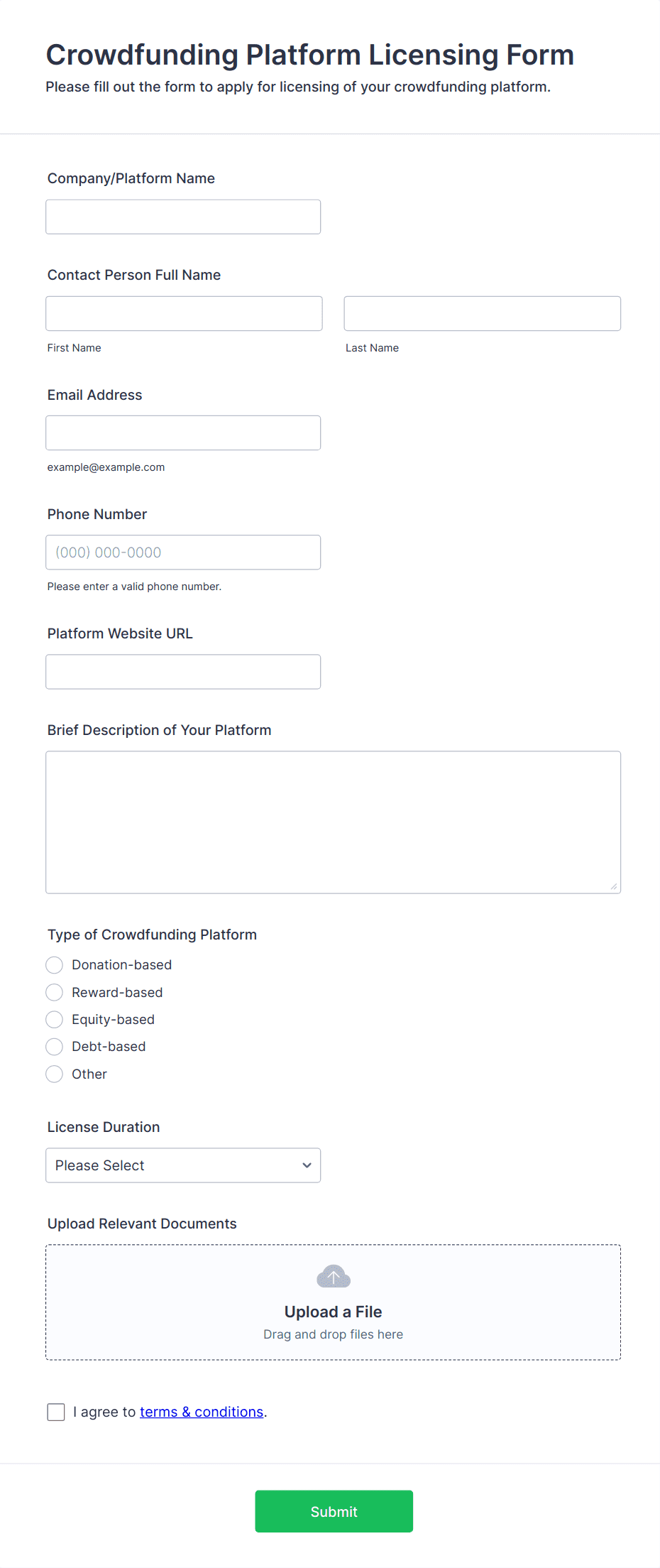Open the terms & conditions link
Viewport: 660px width, 1568px height.
[202, 1412]
